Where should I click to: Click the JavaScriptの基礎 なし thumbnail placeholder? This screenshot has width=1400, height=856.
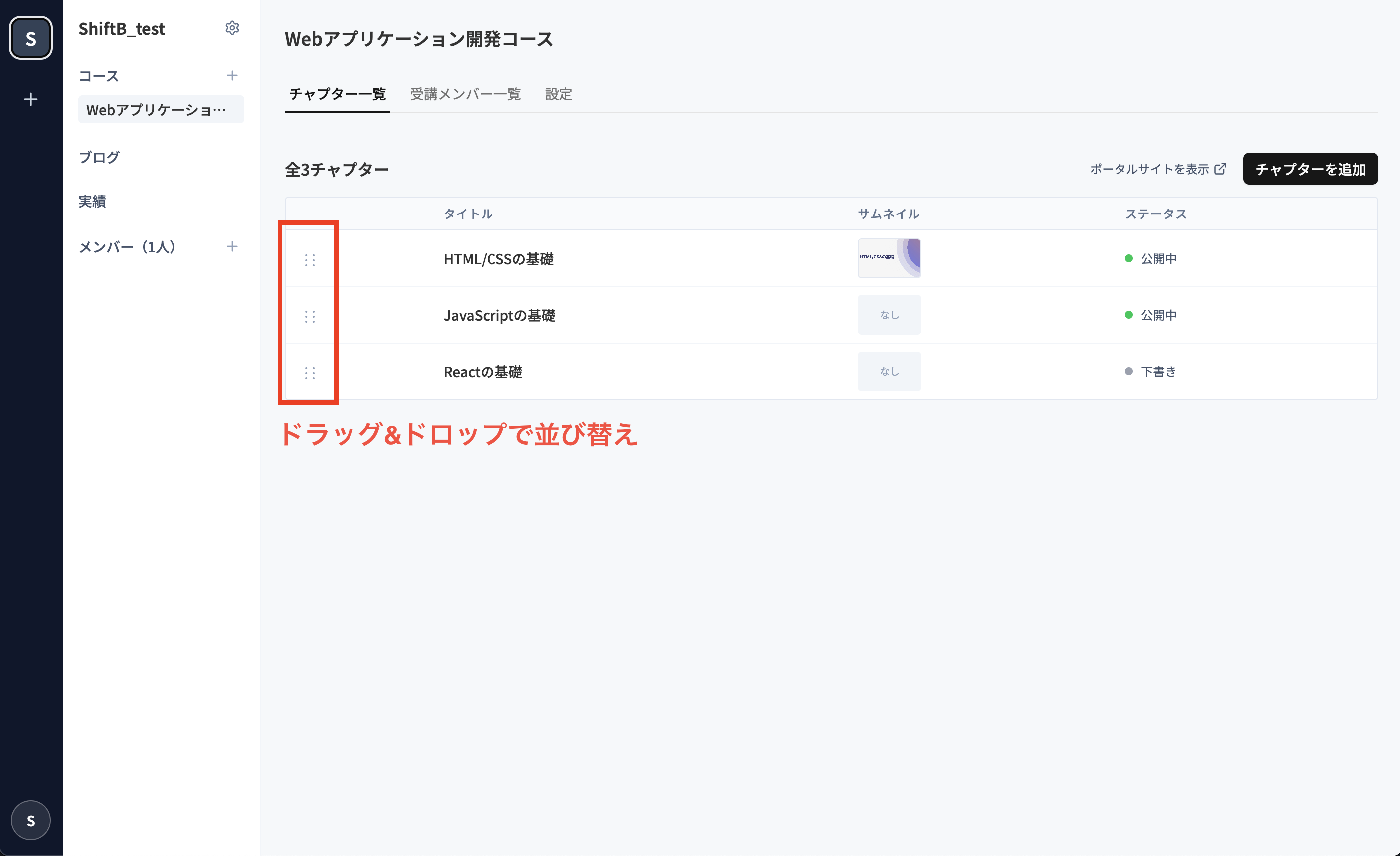click(889, 315)
